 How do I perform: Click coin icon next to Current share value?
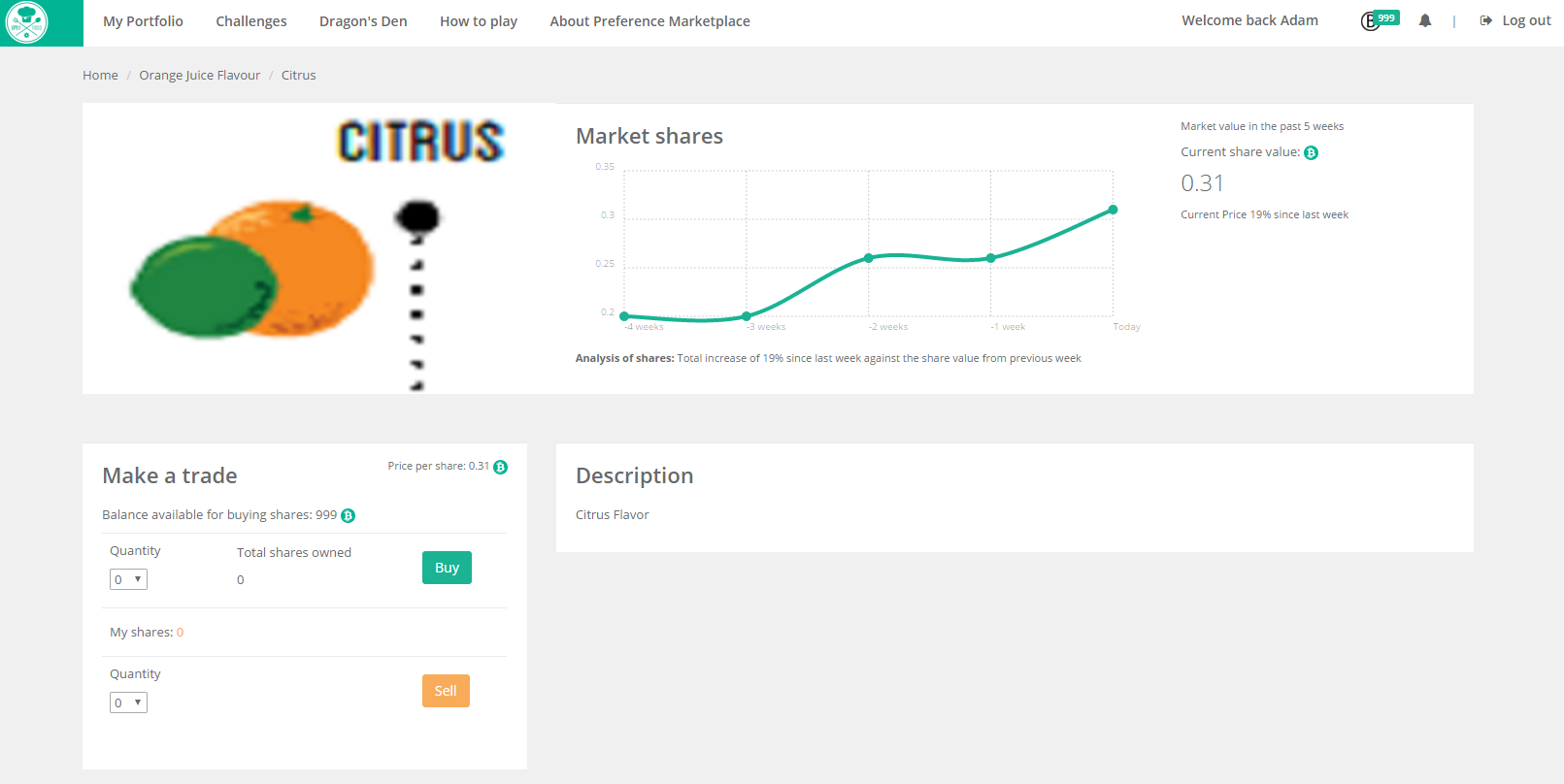coord(1311,153)
